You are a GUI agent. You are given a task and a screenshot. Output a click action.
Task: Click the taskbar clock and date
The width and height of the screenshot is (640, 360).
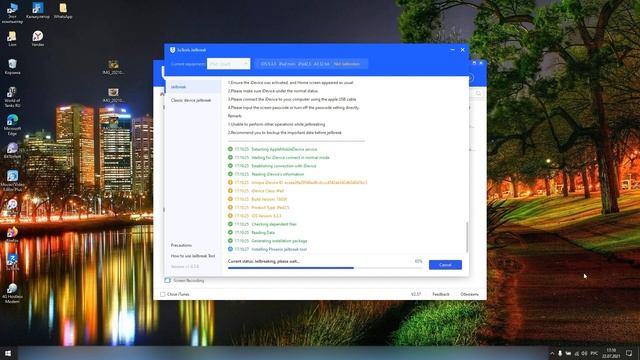pos(611,353)
